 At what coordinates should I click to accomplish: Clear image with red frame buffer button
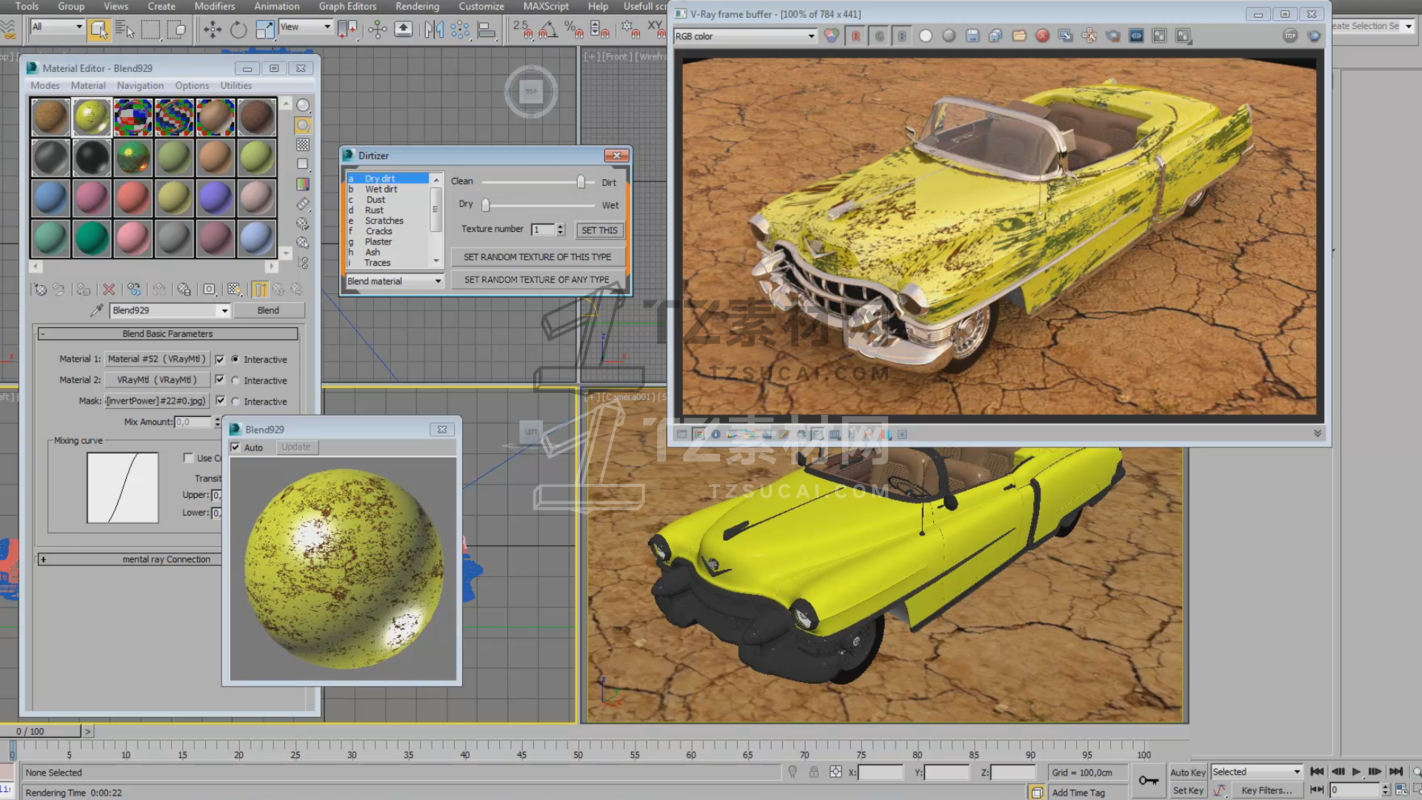[1042, 36]
